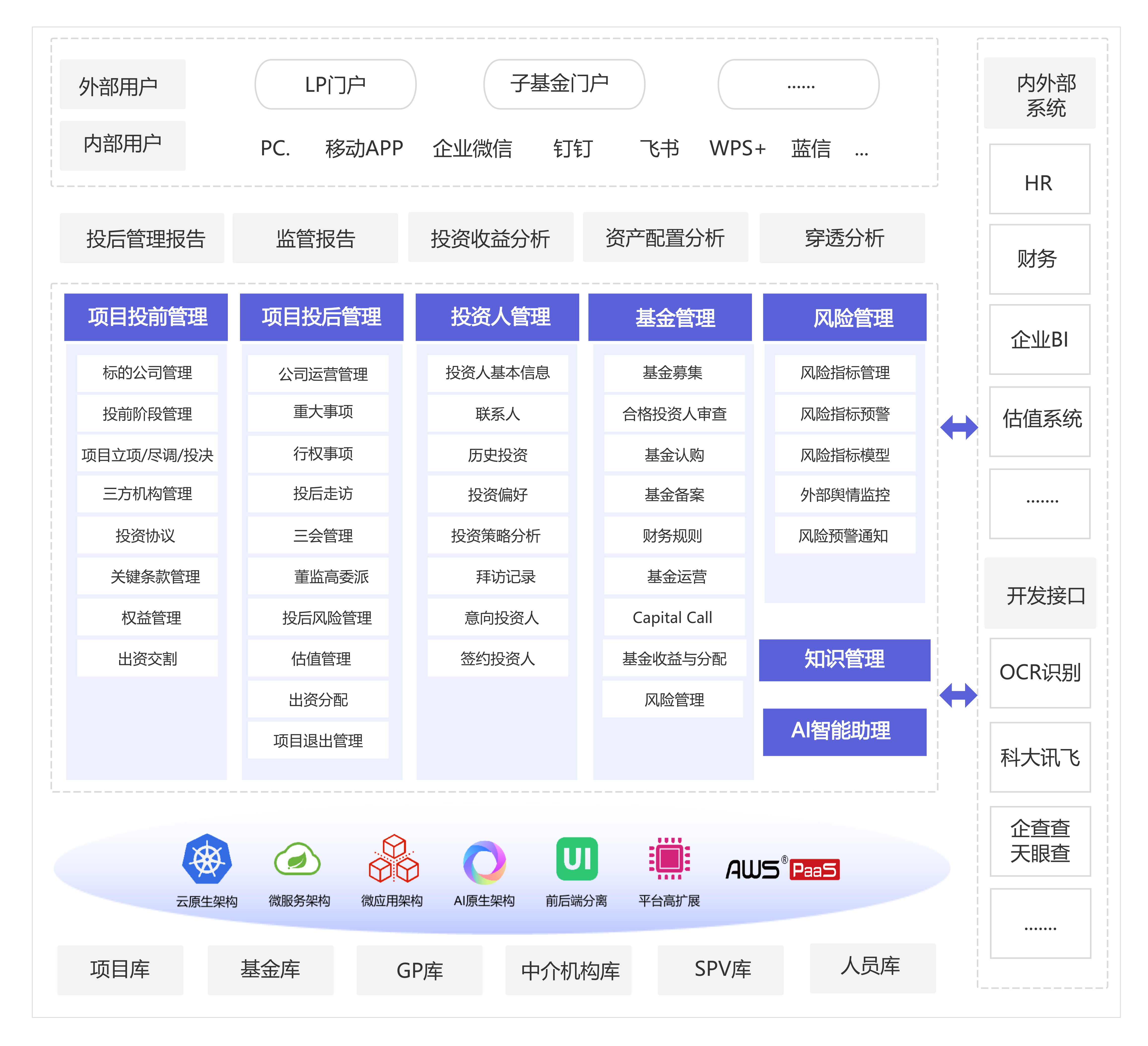Click the HR system box
This screenshot has width=1148, height=1046.
click(1040, 179)
